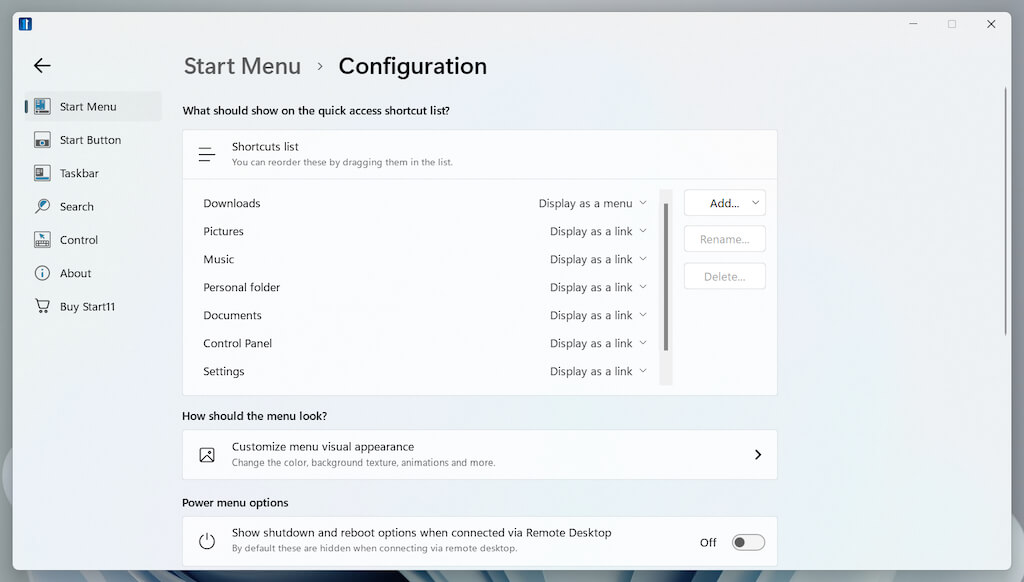The image size is (1024, 582).
Task: Click the Delete... button
Action: click(724, 276)
